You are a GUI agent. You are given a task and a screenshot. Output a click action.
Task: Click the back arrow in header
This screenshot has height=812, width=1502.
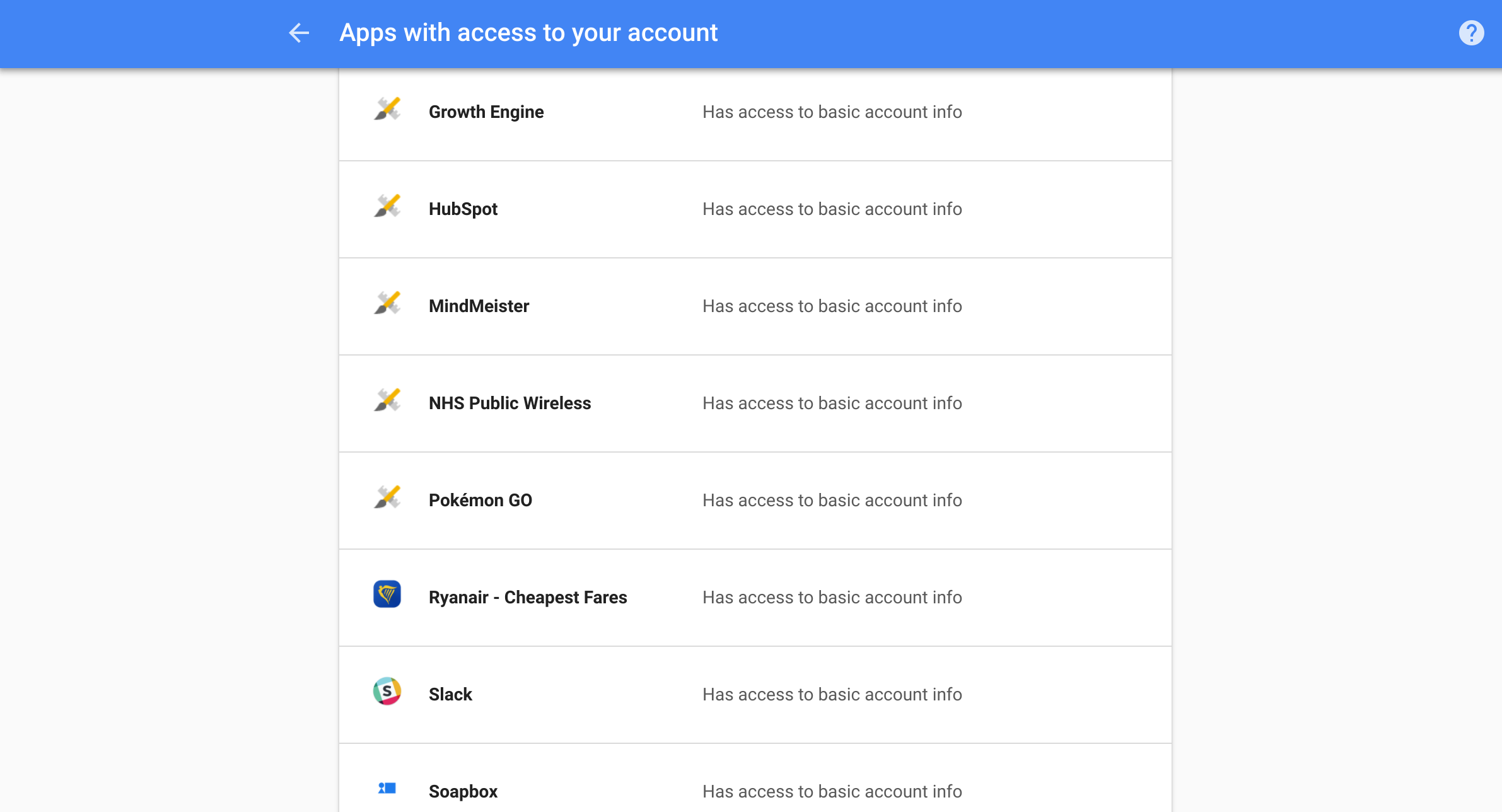point(299,33)
